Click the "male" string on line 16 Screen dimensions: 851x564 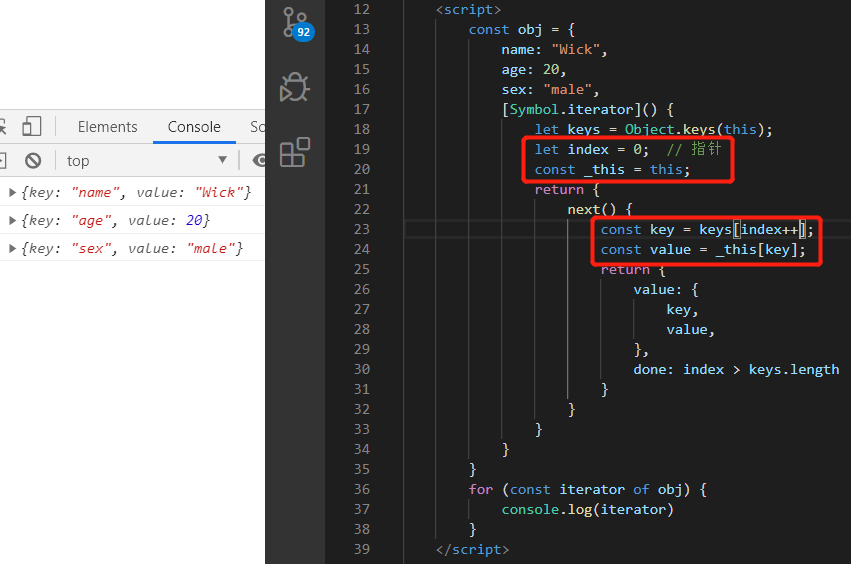pos(568,90)
